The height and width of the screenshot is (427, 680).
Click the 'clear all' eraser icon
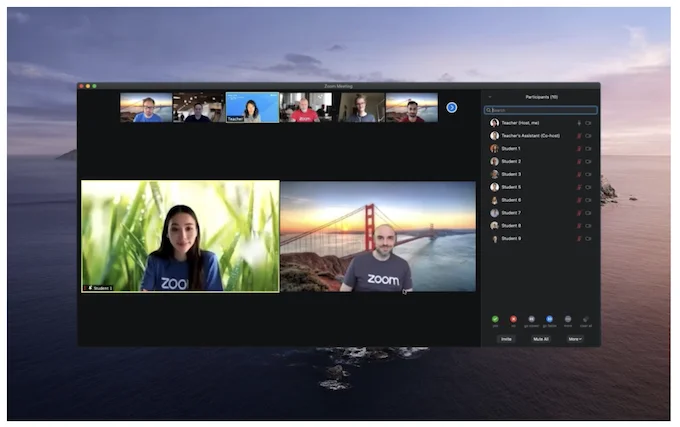point(586,319)
